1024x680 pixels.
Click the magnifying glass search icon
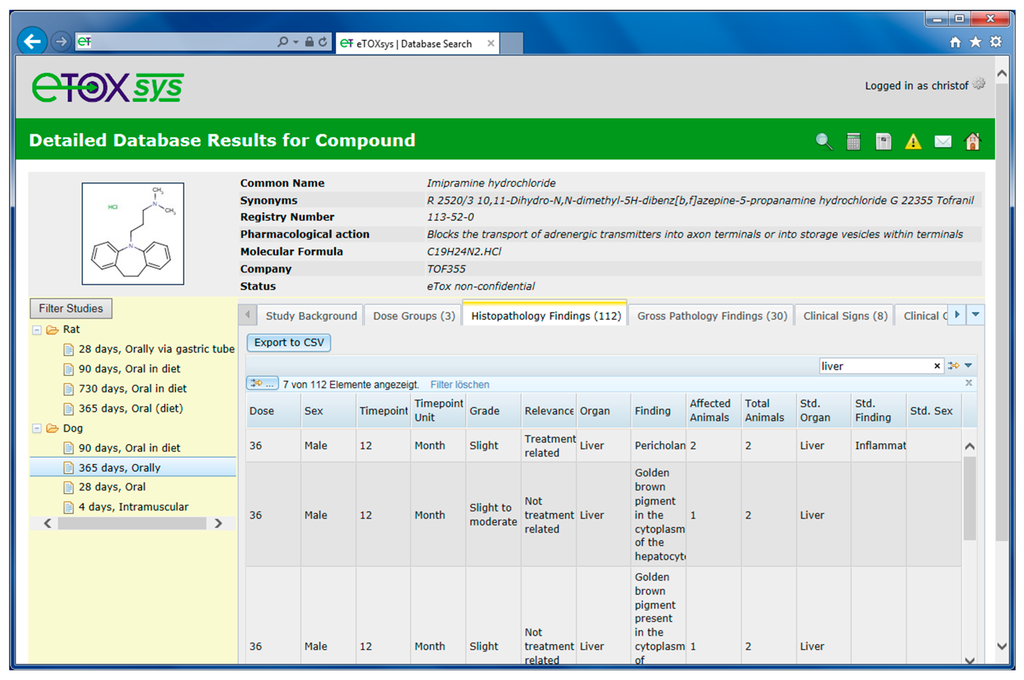click(824, 141)
